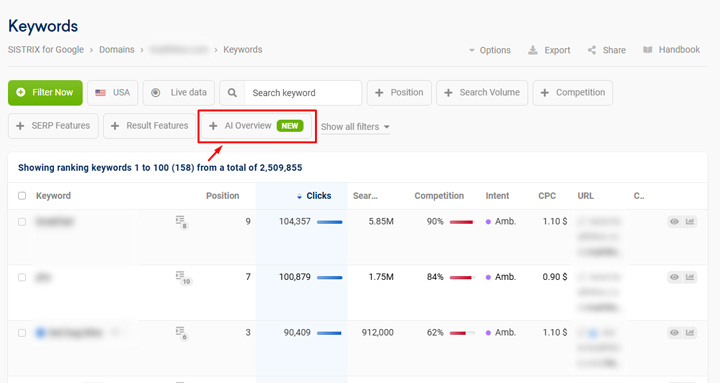Go to Domains breadcrumb
The image size is (720, 383).
click(x=117, y=50)
